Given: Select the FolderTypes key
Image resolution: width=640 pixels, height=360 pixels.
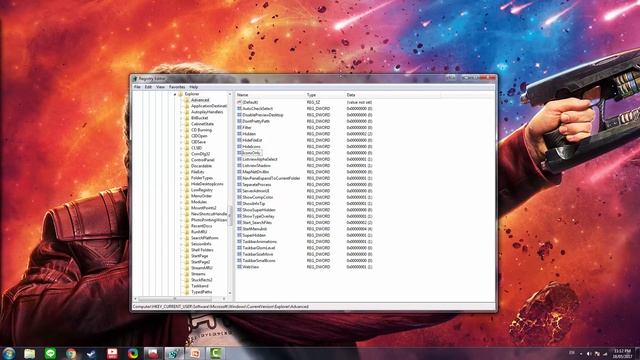Looking at the screenshot, I should [202, 178].
